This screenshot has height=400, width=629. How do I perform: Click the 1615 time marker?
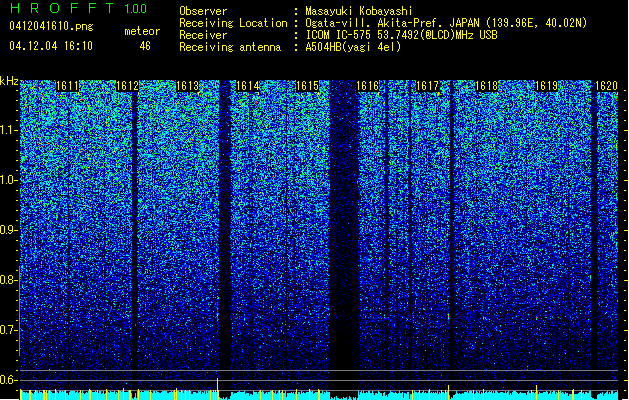coord(307,86)
